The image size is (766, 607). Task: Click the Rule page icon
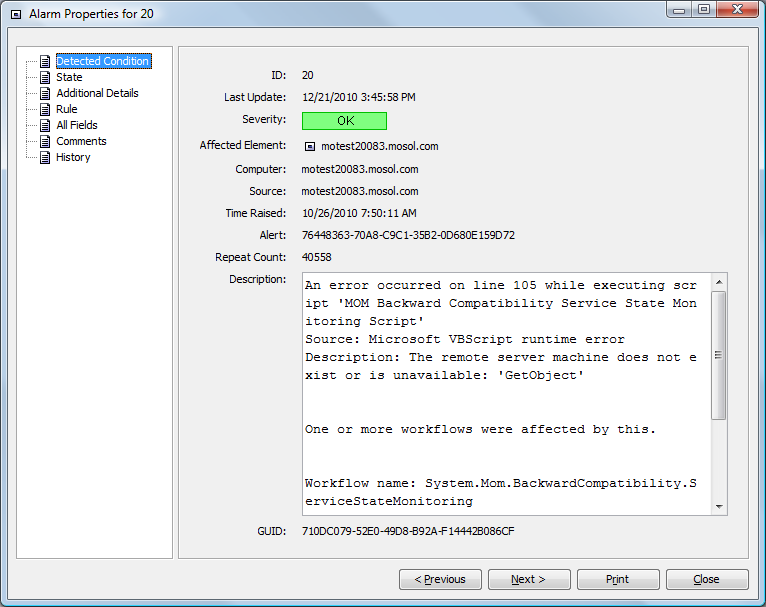click(45, 109)
